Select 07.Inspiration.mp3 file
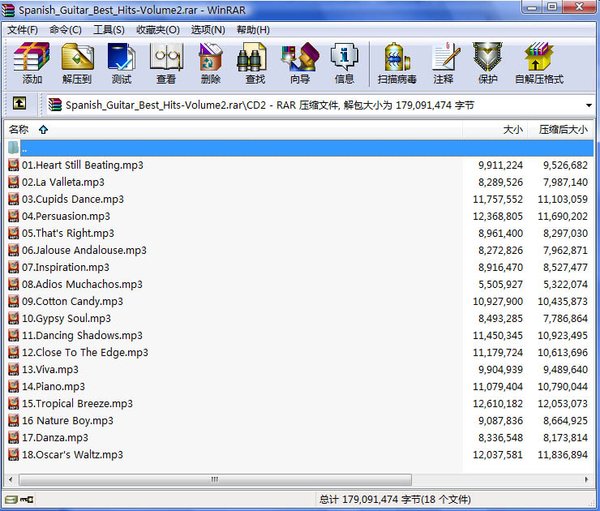The height and width of the screenshot is (511, 600). [x=65, y=267]
